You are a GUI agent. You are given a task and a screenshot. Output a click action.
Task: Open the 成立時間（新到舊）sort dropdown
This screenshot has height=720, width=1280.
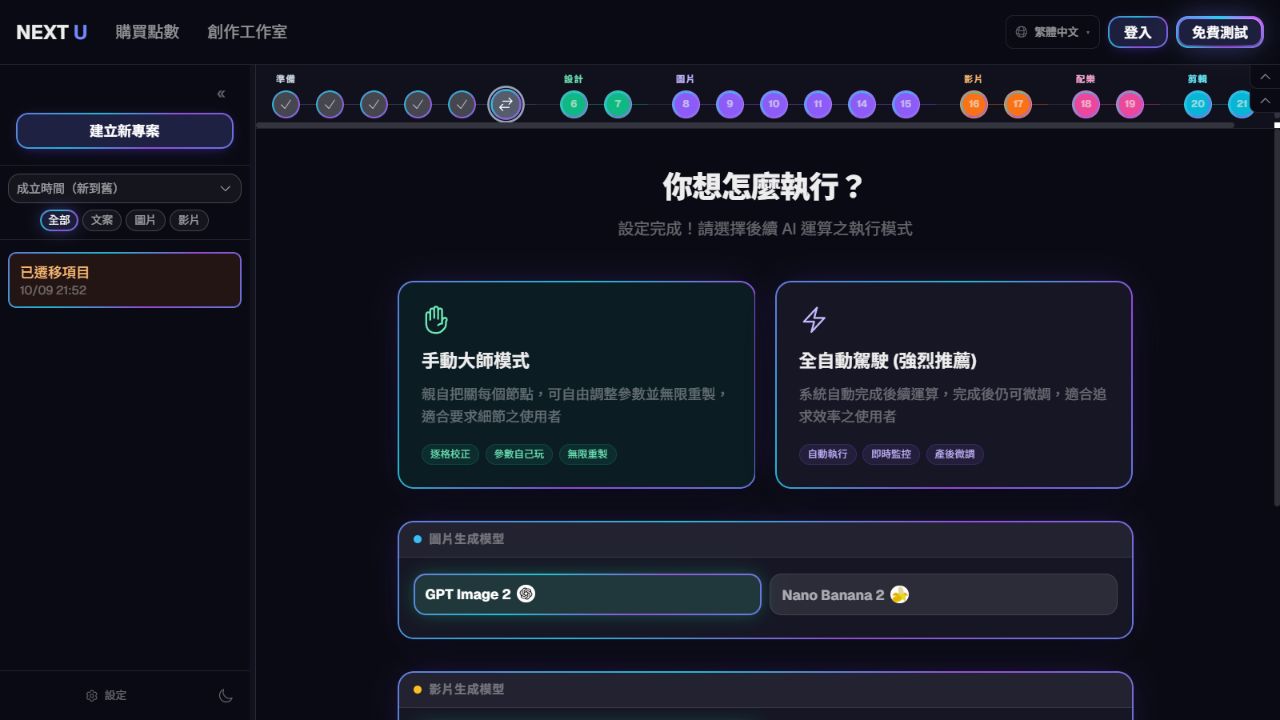[x=125, y=188]
